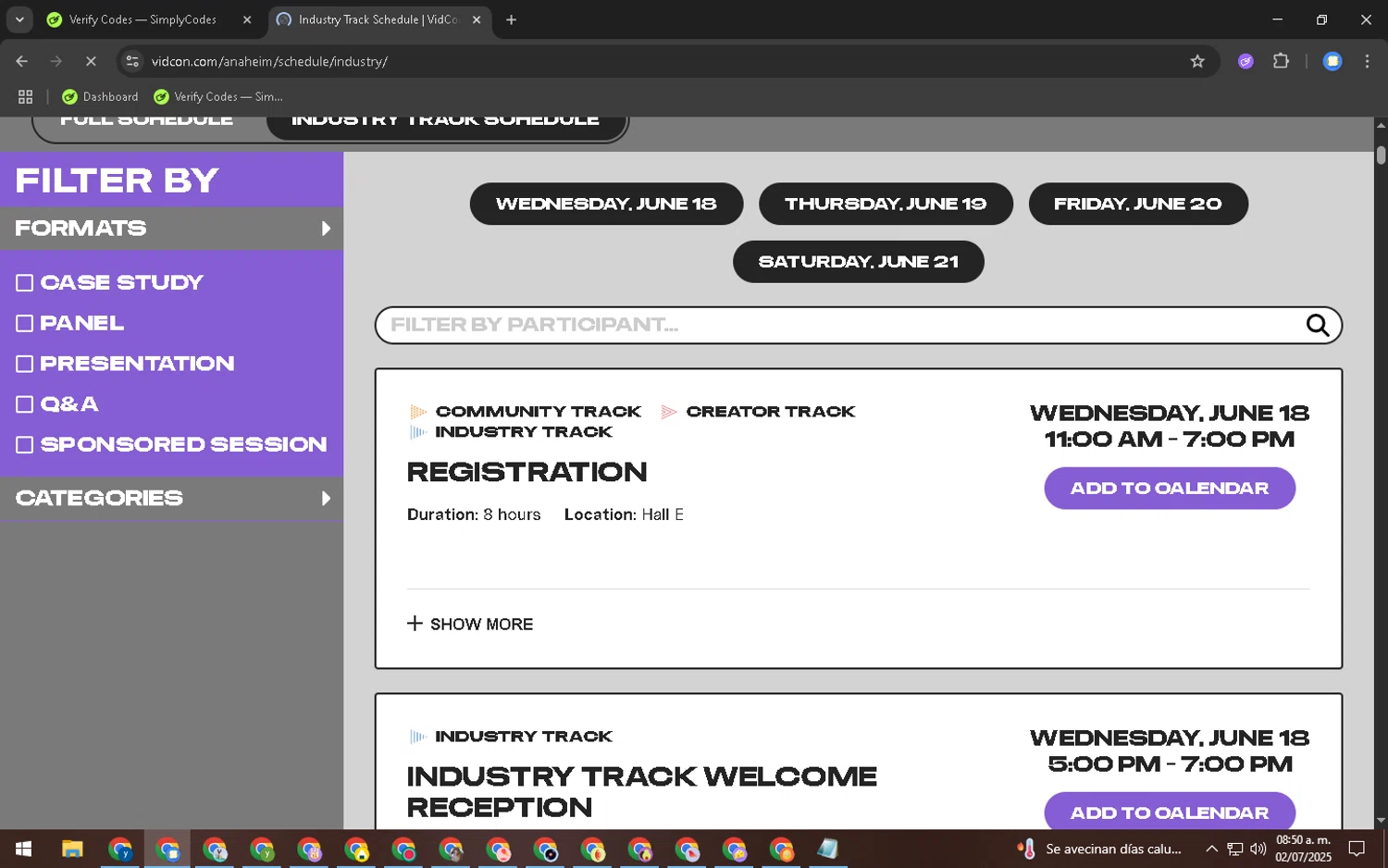Filter schedule by Thursday, June 19

coord(886,204)
